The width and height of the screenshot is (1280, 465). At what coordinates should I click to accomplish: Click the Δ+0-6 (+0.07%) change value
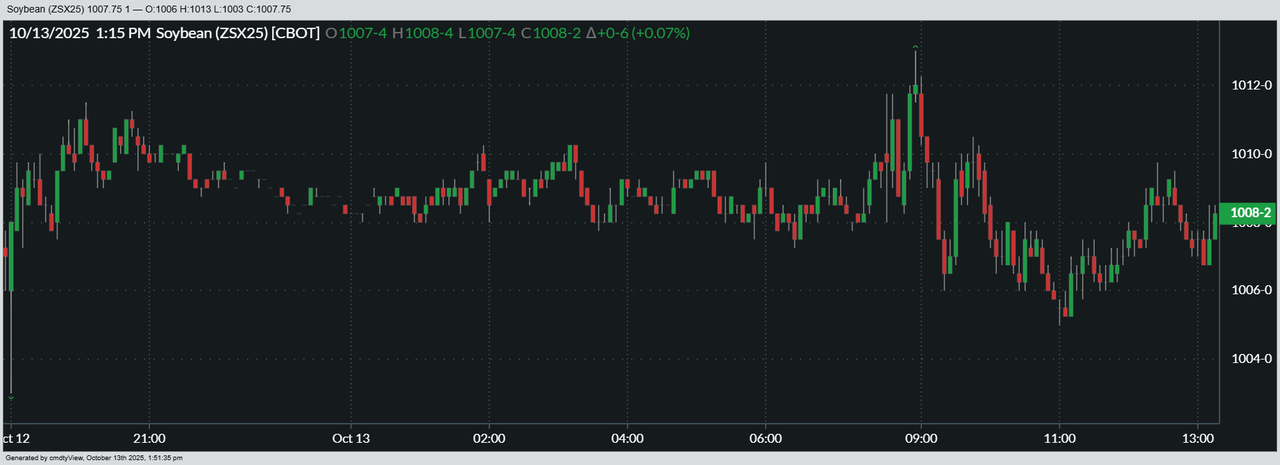637,33
